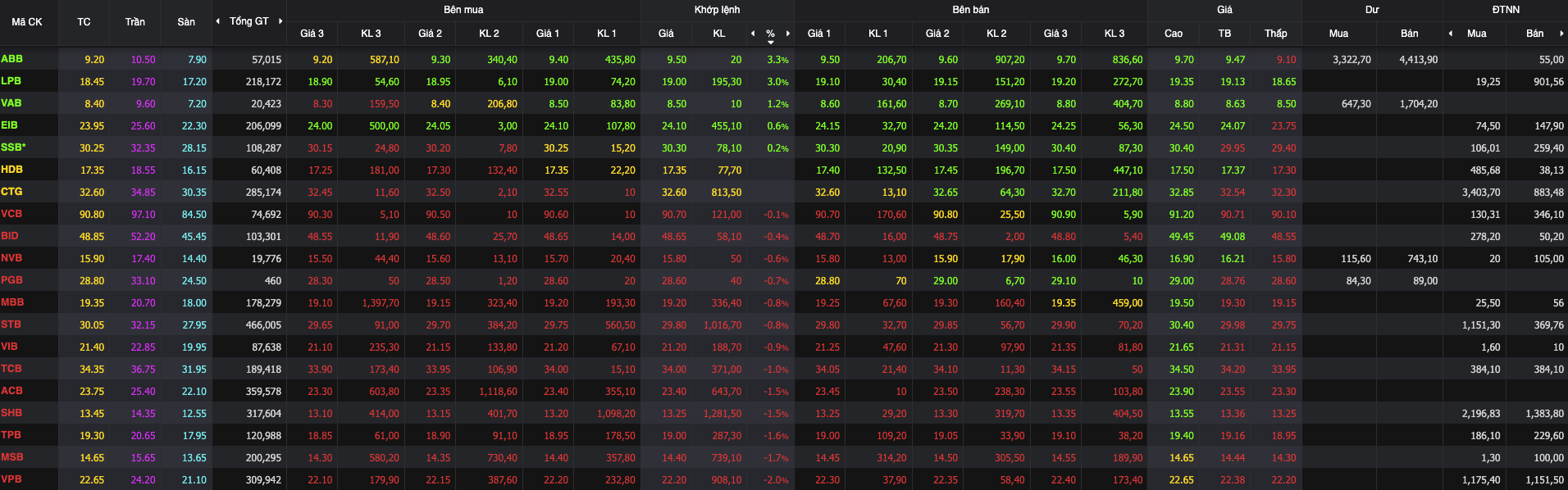Sort by the Mã CK column header
This screenshot has width=1568, height=490.
(27, 22)
